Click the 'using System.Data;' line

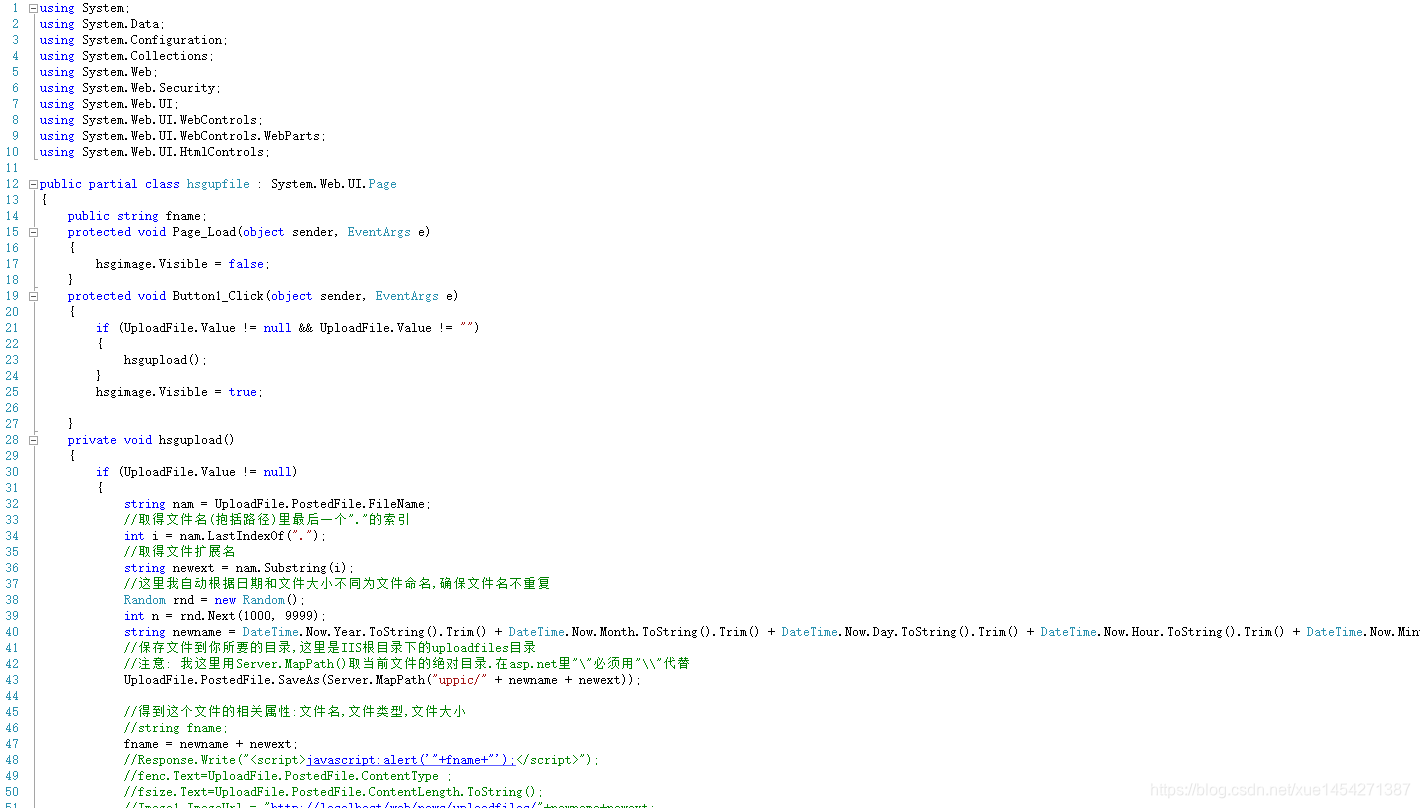(103, 24)
